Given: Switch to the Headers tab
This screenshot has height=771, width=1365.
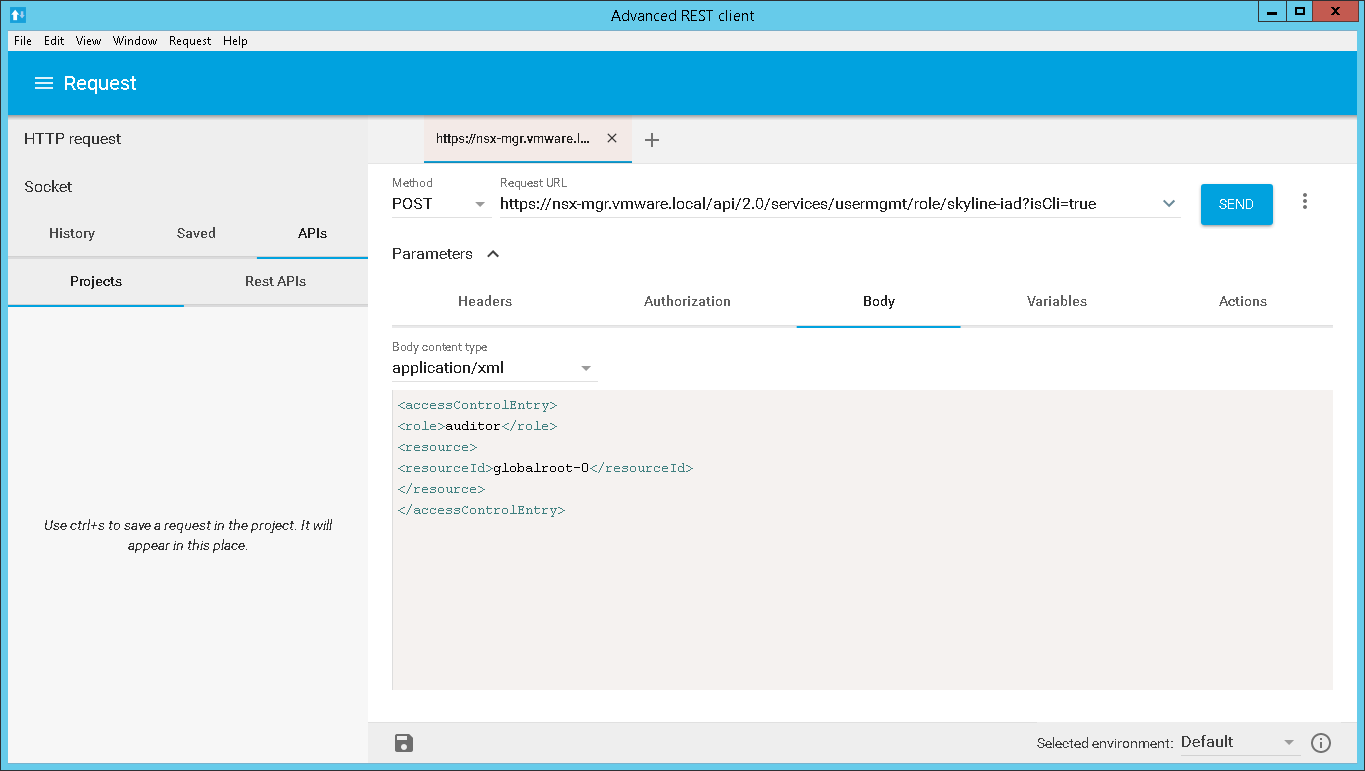Looking at the screenshot, I should [485, 301].
